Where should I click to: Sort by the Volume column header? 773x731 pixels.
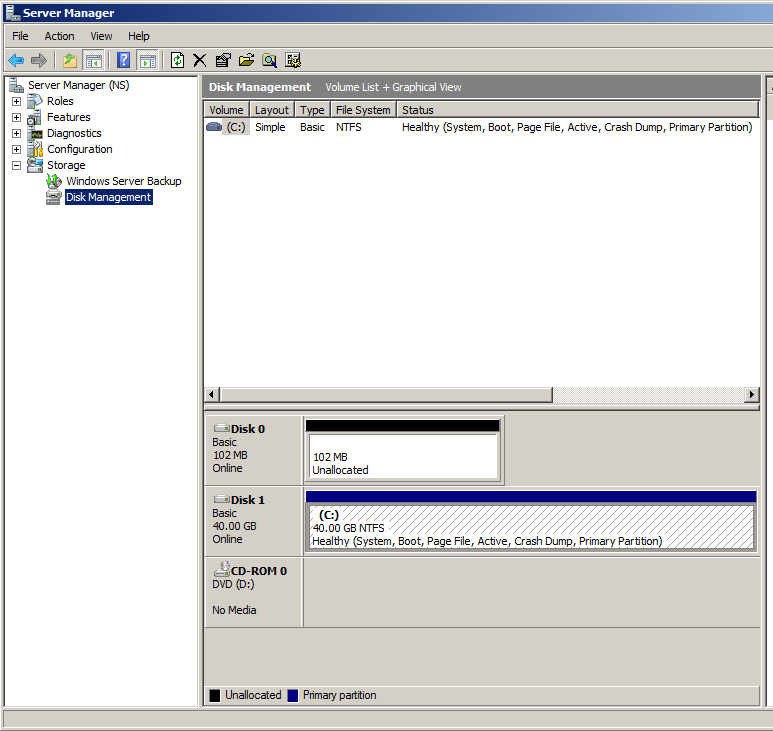tap(226, 109)
